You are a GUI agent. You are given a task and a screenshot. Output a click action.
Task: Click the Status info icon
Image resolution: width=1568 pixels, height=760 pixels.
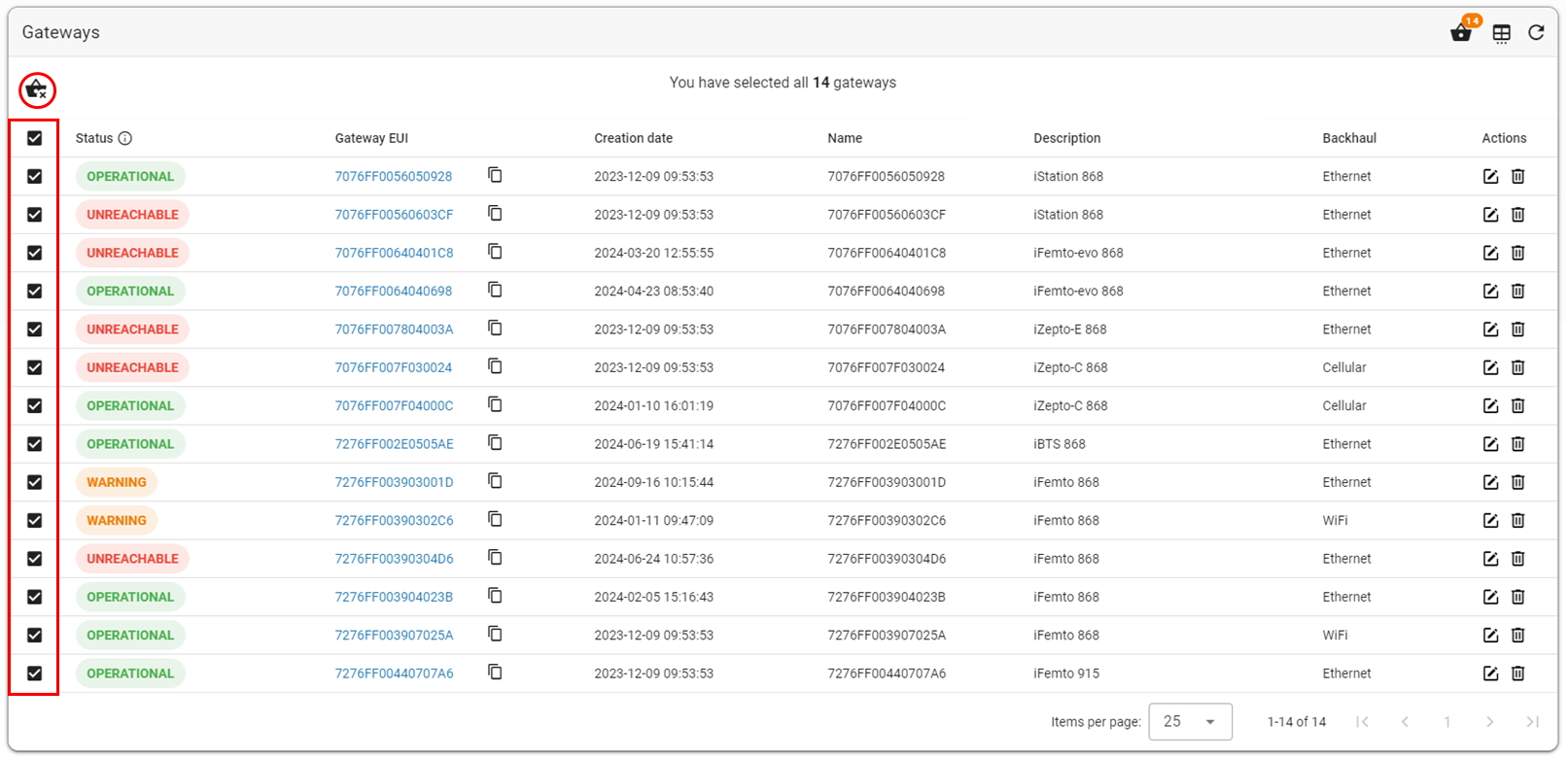coord(125,138)
